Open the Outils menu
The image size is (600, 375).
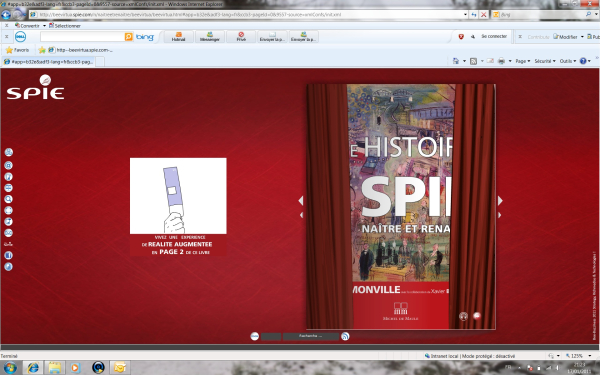[x=568, y=61]
